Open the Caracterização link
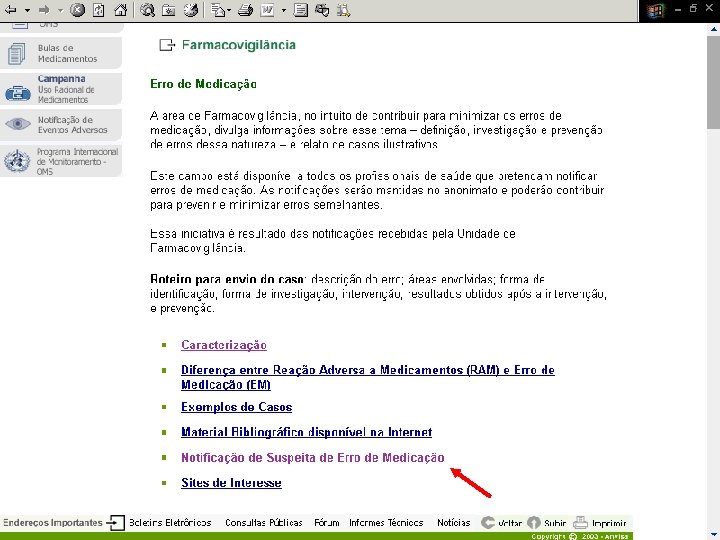This screenshot has width=720, height=540. coord(224,345)
